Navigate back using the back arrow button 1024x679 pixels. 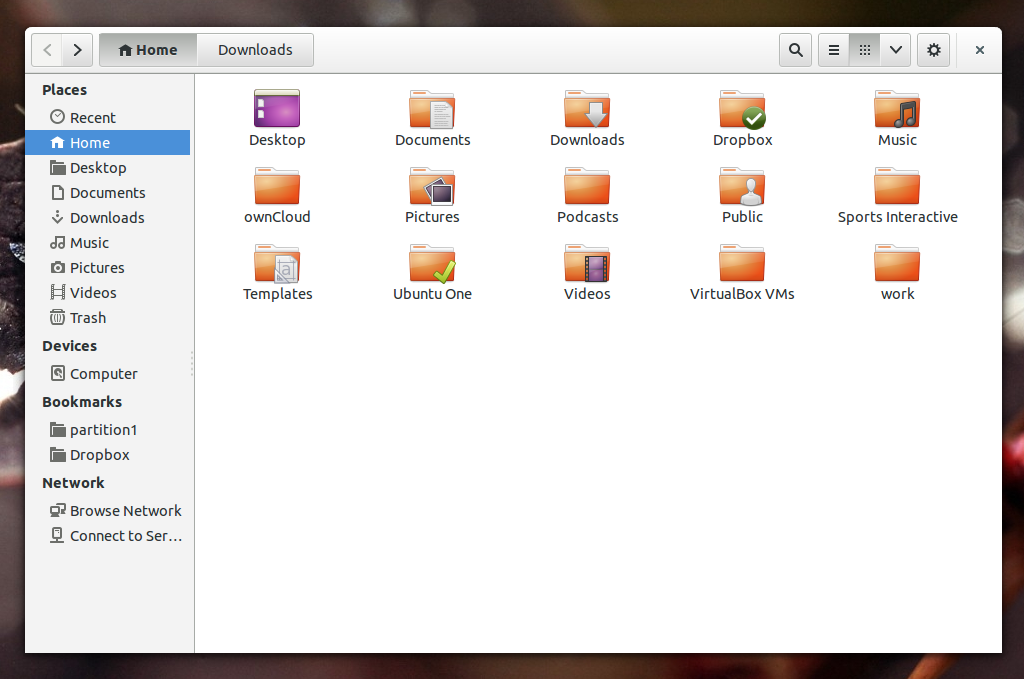[46, 49]
